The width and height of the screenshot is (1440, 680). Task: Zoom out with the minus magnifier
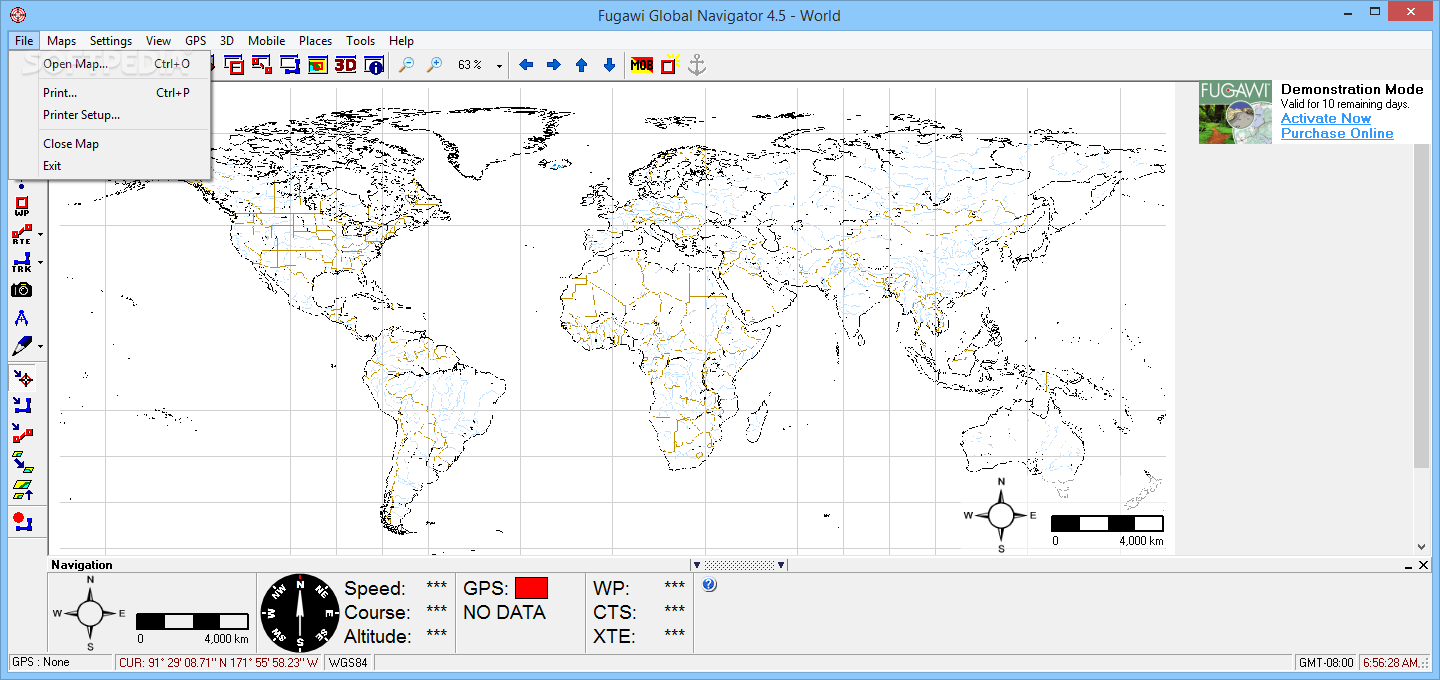(x=406, y=65)
